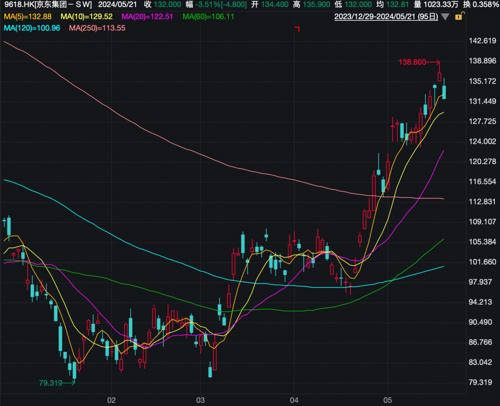Select the 03 month axis label

pyautogui.click(x=200, y=400)
